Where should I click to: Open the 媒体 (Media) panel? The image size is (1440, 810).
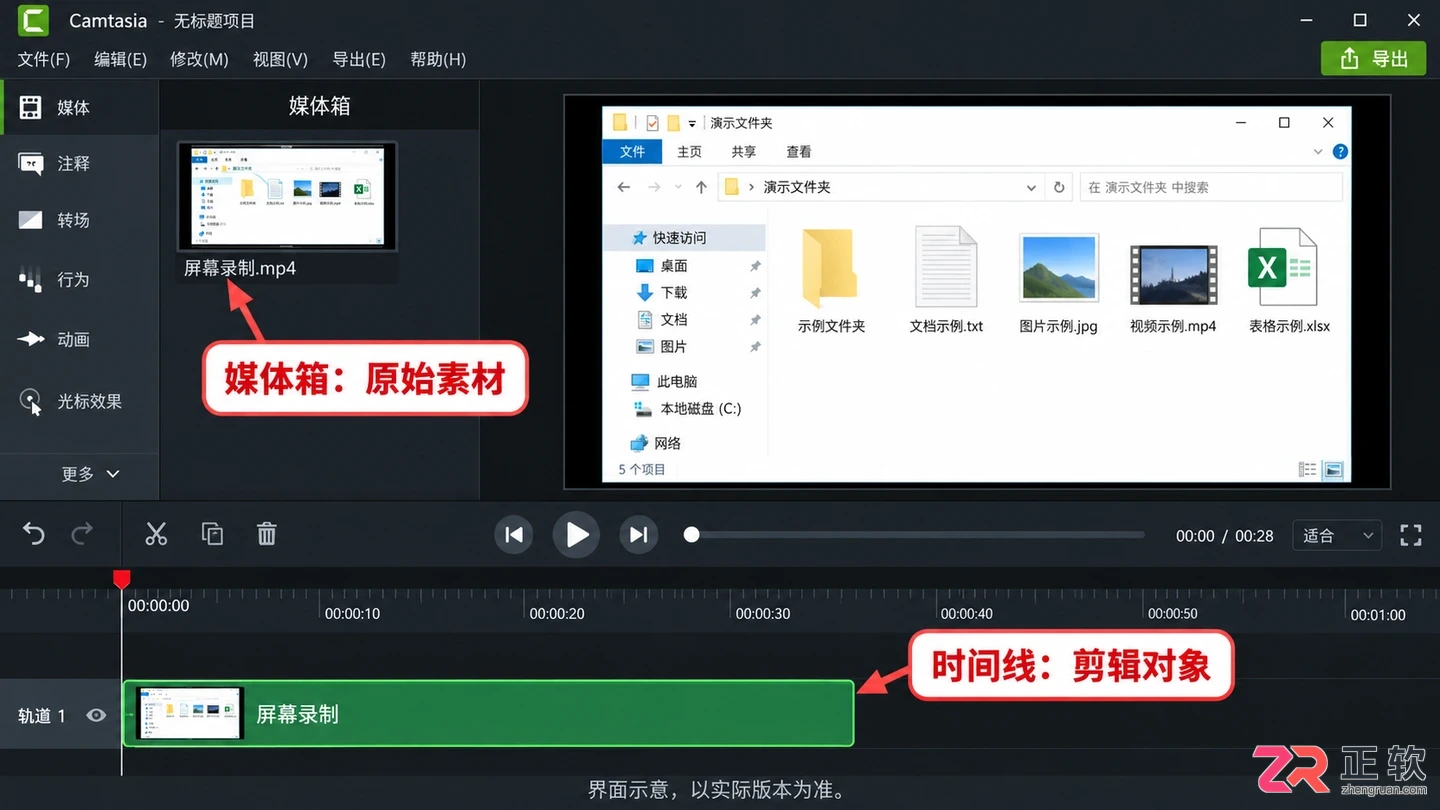click(x=78, y=107)
